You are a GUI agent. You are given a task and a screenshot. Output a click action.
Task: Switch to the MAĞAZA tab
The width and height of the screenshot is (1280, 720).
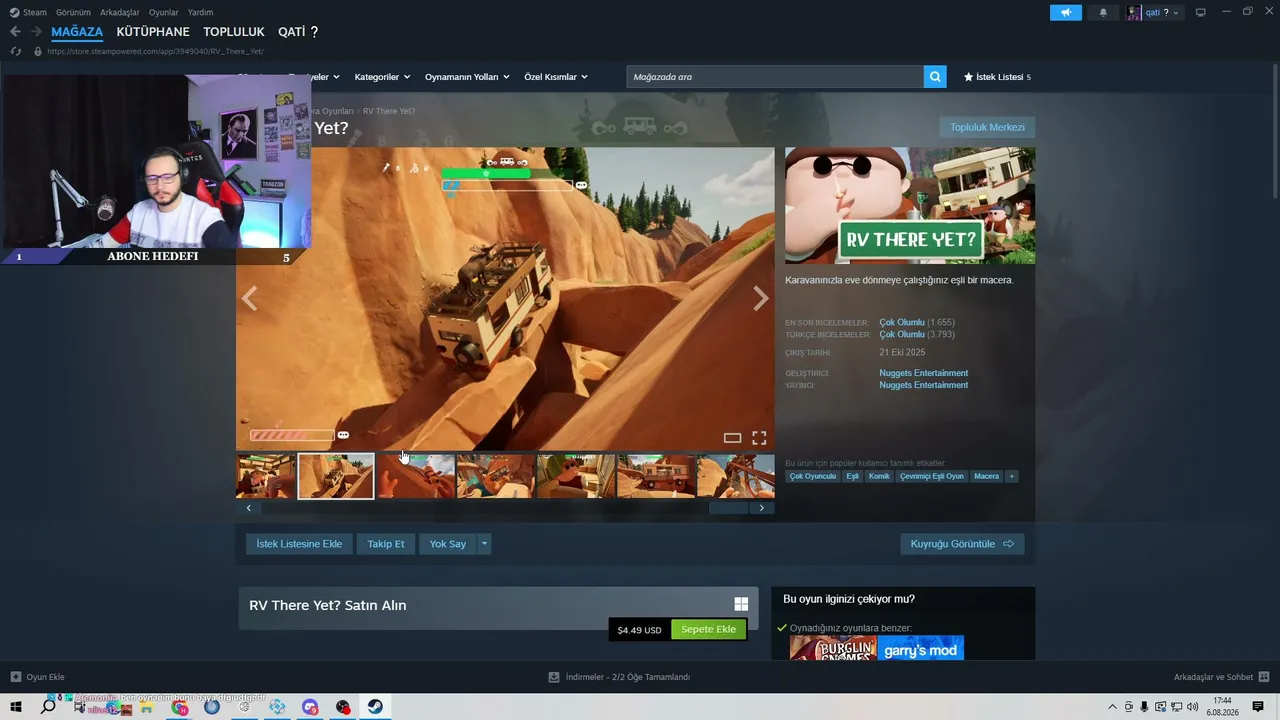(x=77, y=32)
